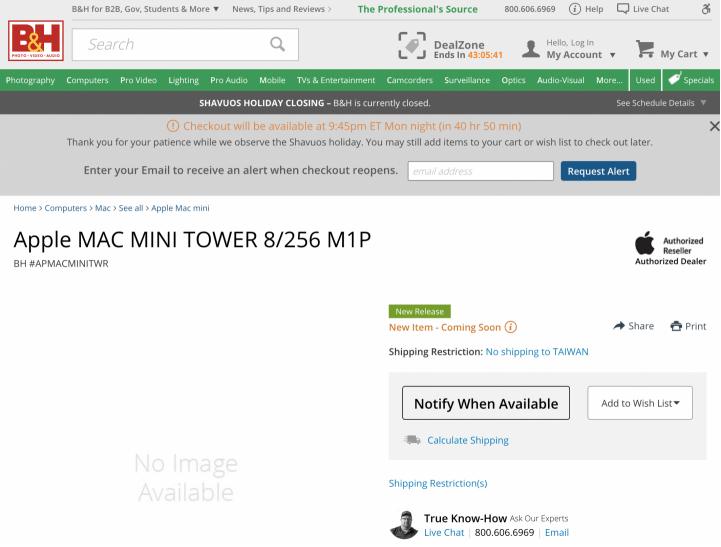Click the shipping truck icon
Screen dimensions: 721x547
[x=412, y=440]
